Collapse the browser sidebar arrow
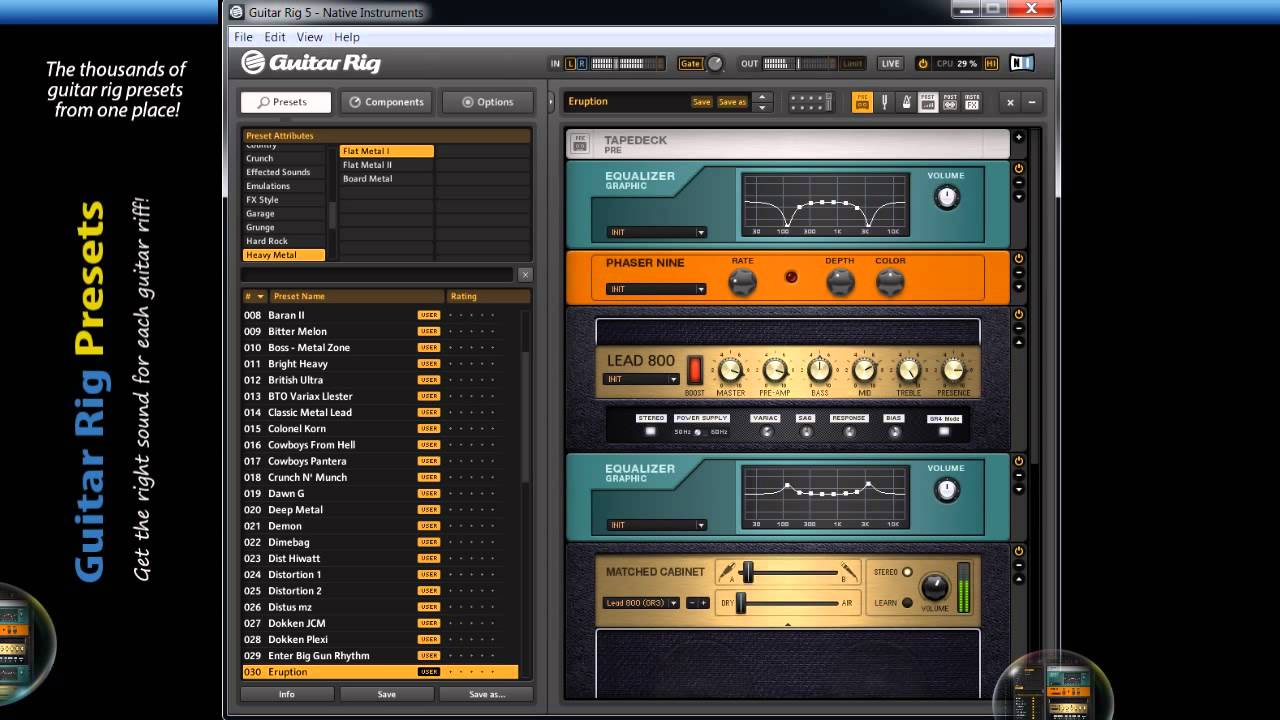The image size is (1280, 720). tap(550, 102)
